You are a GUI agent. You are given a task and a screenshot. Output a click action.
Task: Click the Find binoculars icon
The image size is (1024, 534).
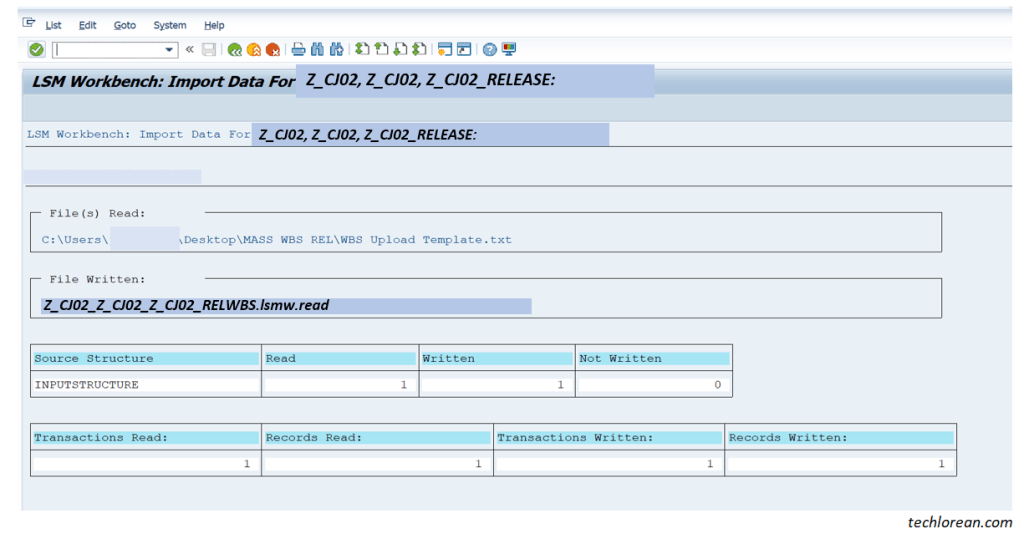click(x=317, y=49)
